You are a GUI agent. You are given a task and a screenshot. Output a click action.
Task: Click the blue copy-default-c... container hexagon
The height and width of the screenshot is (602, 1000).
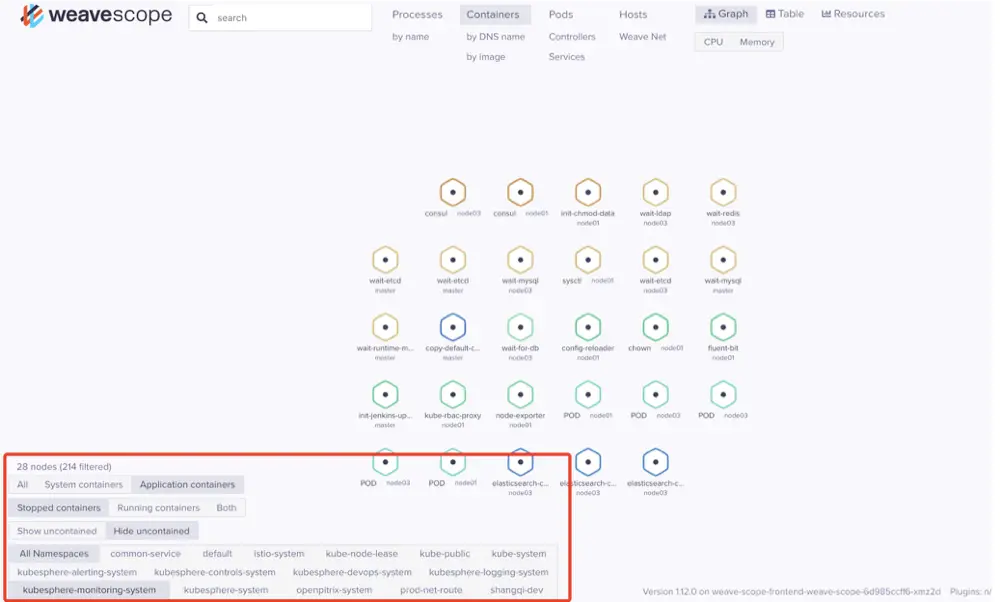tap(453, 327)
